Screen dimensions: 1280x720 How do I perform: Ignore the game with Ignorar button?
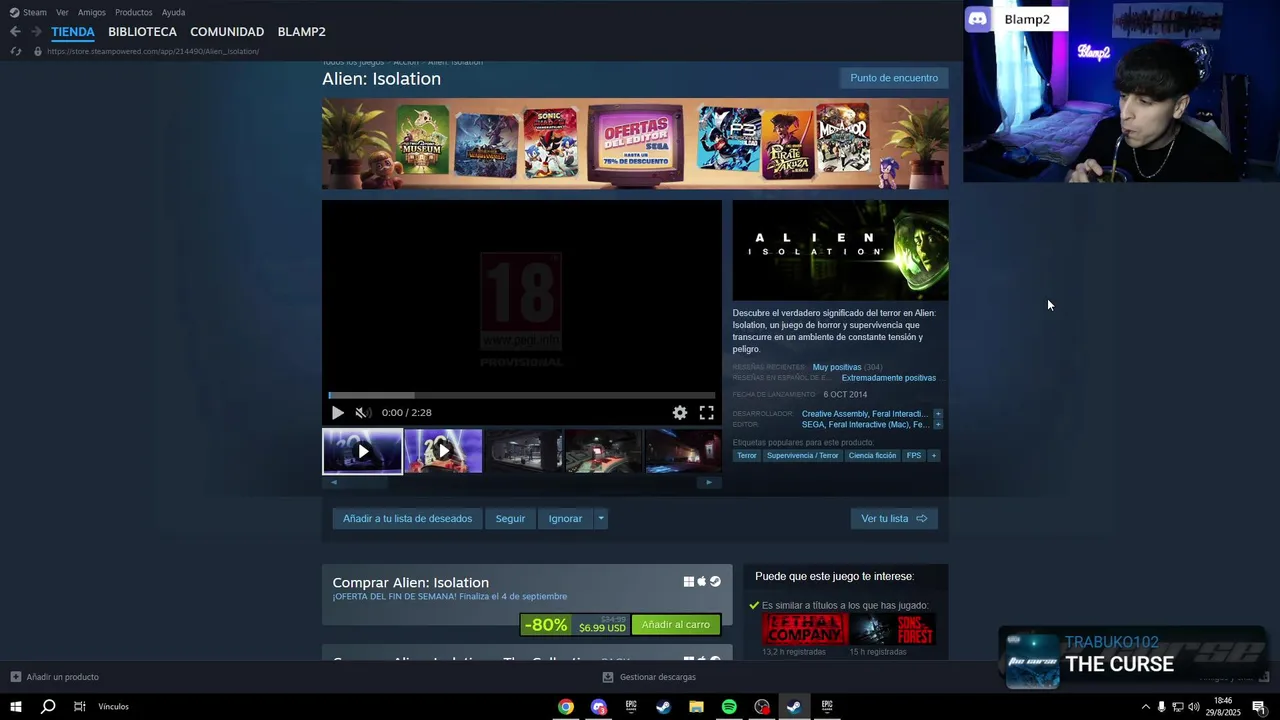[565, 519]
